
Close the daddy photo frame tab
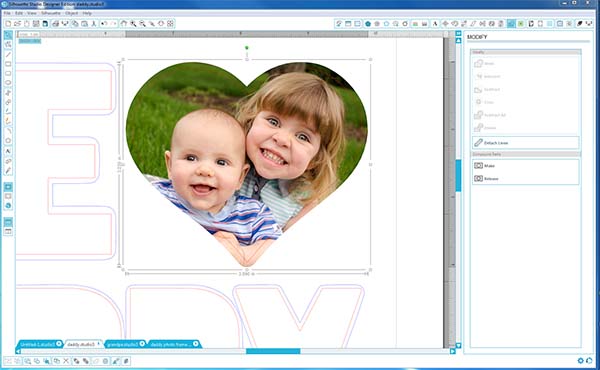[x=196, y=344]
